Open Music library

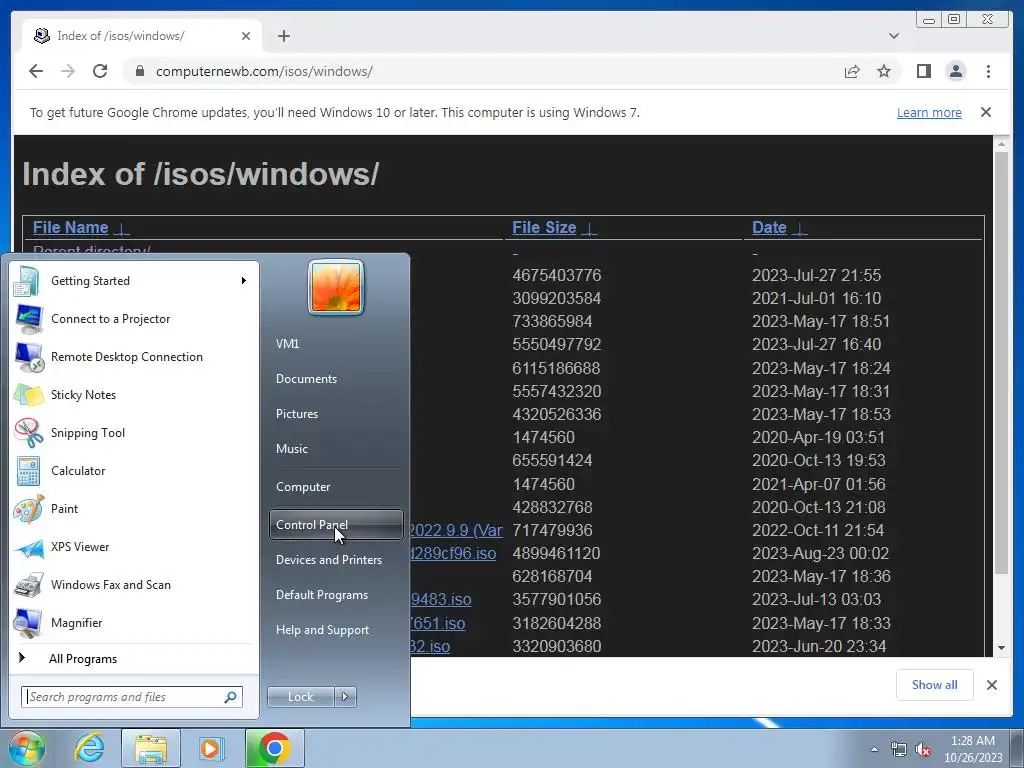(x=336, y=449)
